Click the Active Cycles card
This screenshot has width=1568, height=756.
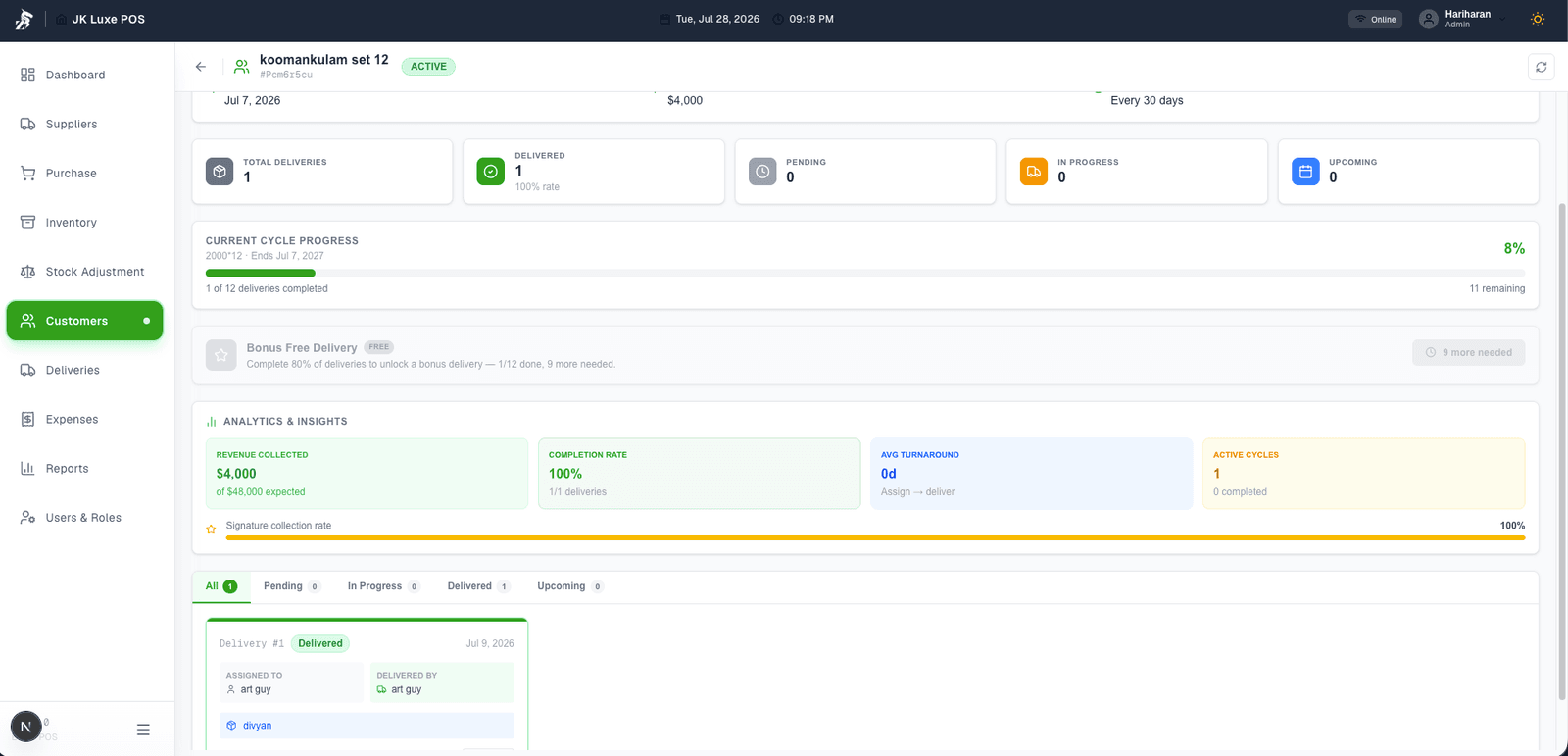point(1364,474)
